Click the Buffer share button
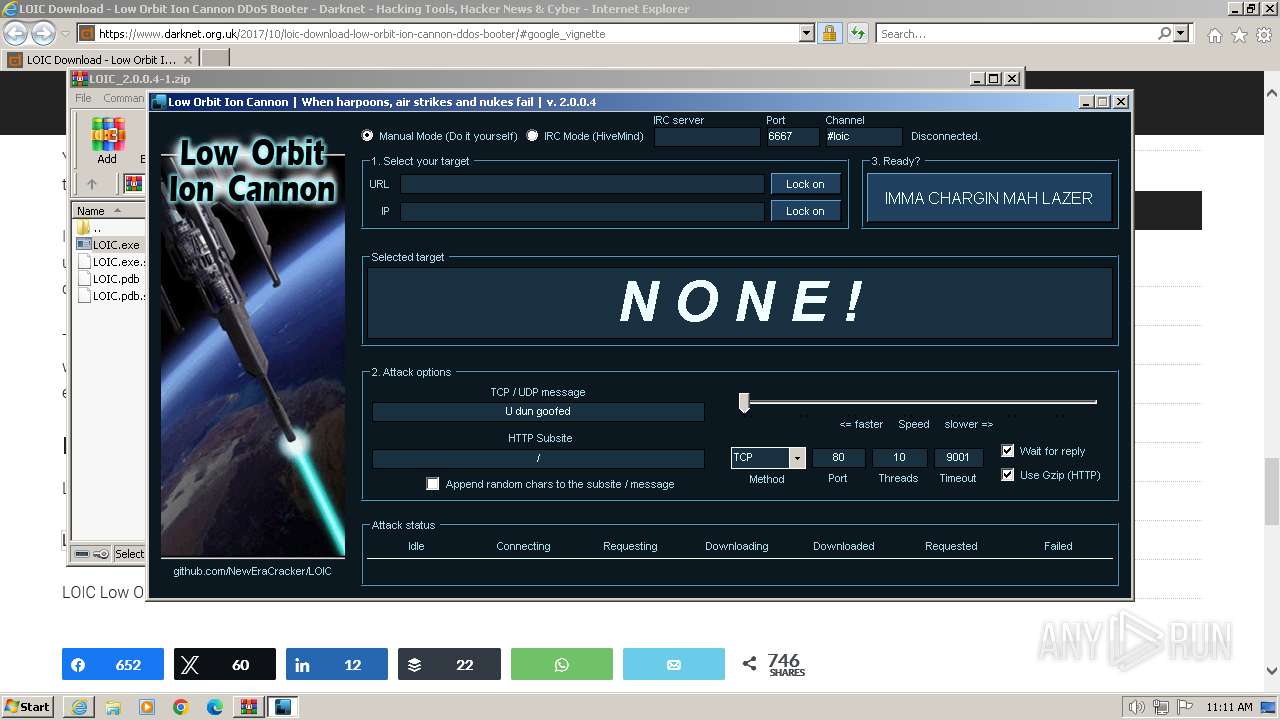 pyautogui.click(x=449, y=665)
